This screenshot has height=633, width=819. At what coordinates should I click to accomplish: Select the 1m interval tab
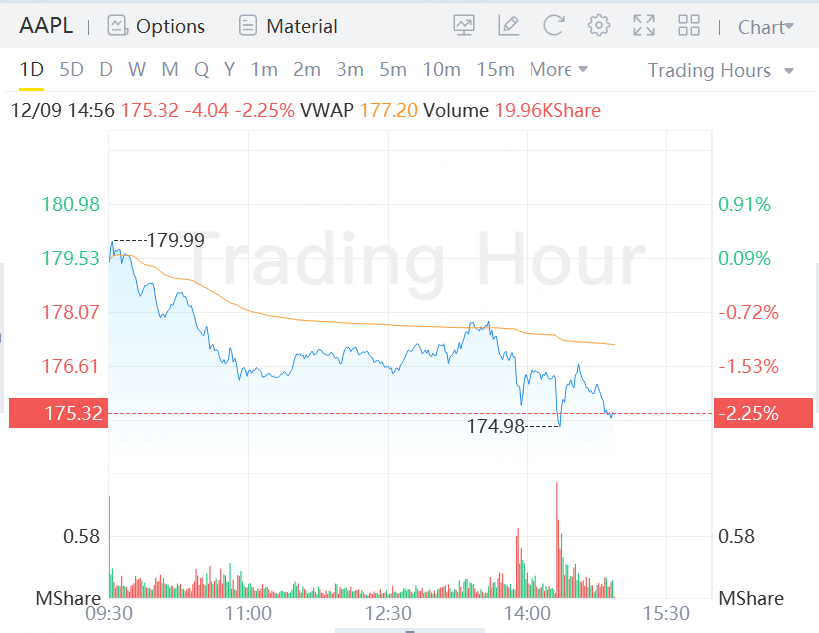tap(264, 70)
